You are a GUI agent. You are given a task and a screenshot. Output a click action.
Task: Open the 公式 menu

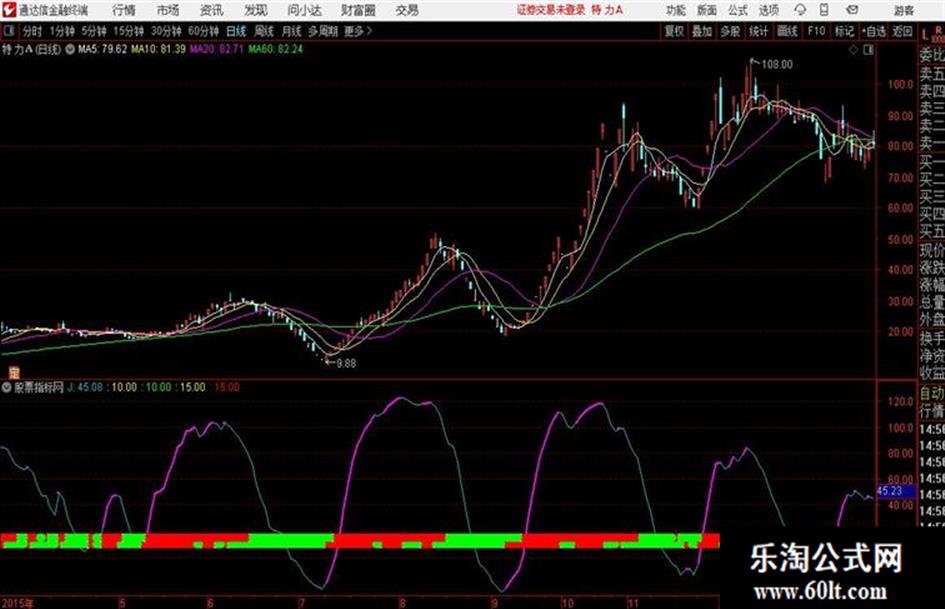point(738,10)
